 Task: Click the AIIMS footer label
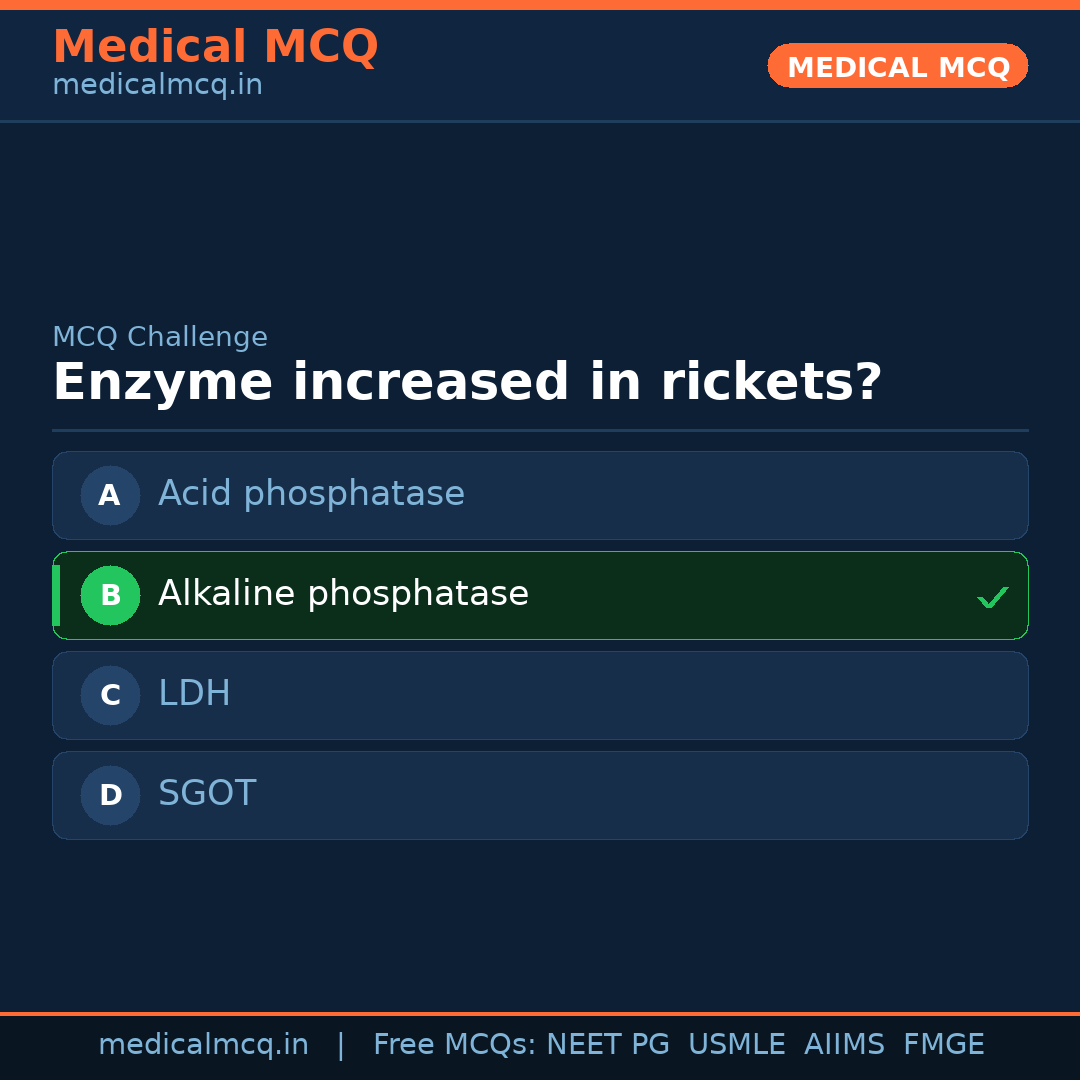[844, 1045]
